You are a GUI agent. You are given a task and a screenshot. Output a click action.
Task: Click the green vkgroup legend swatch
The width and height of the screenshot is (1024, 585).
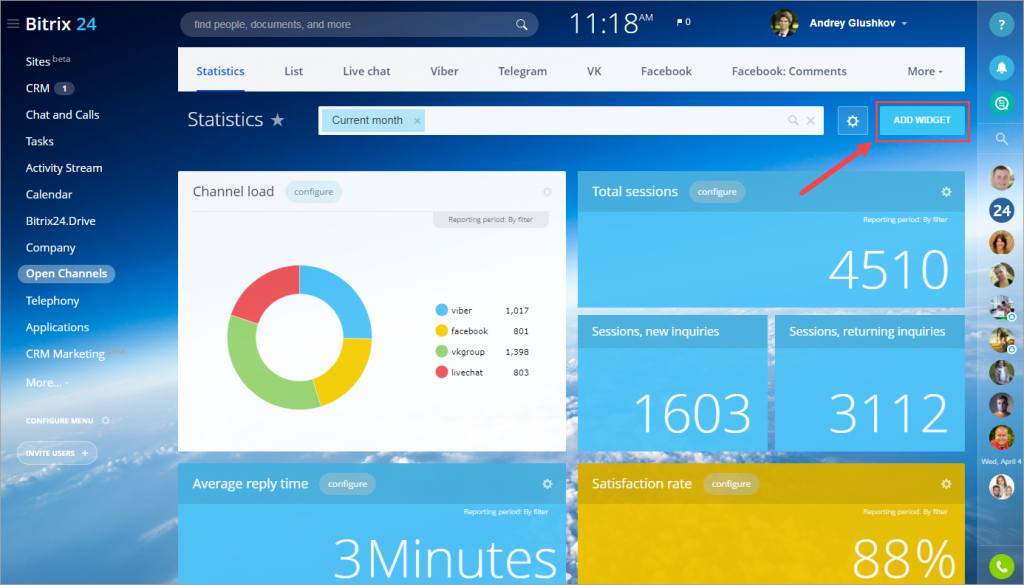point(441,351)
